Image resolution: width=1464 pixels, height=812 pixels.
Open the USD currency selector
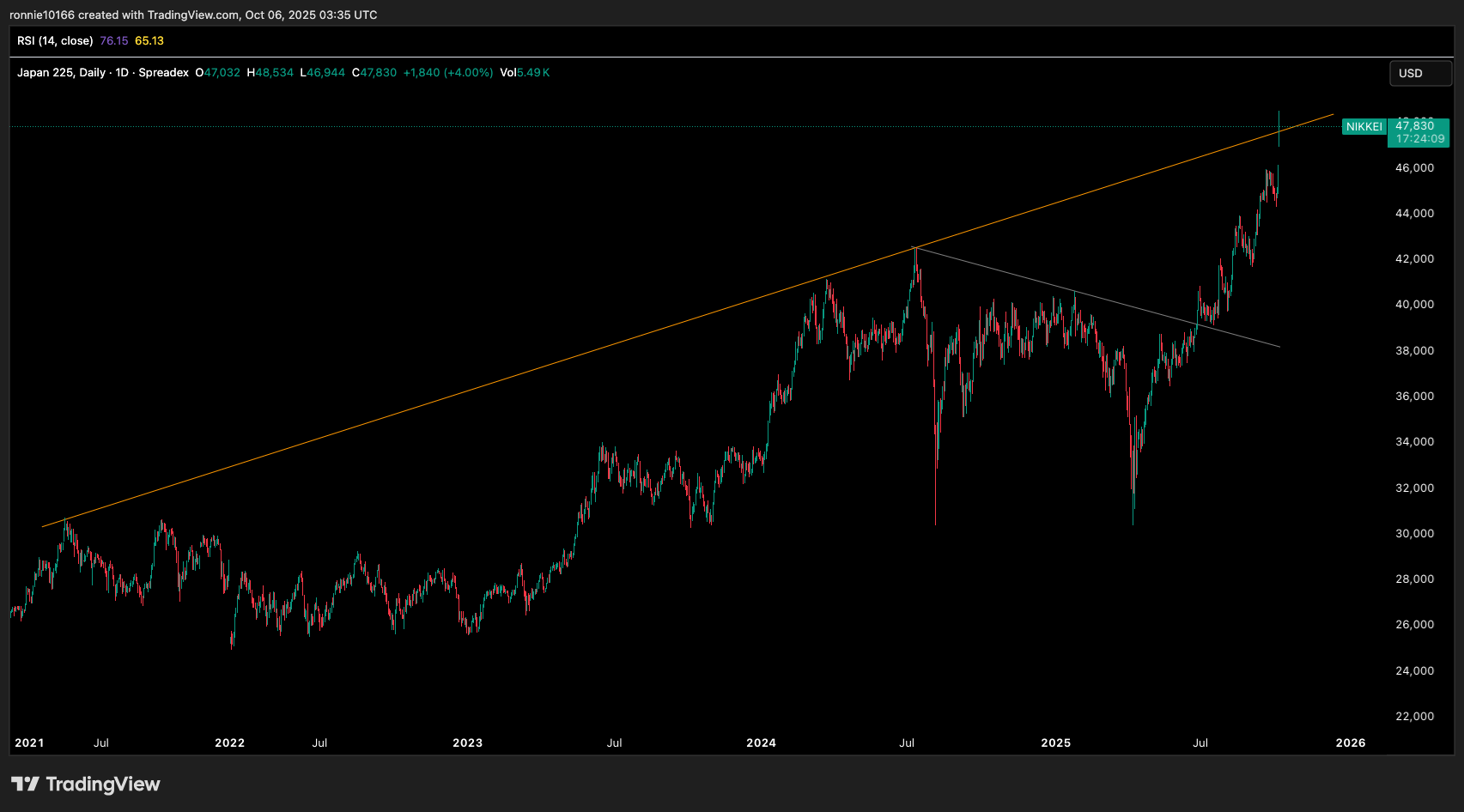coord(1419,74)
